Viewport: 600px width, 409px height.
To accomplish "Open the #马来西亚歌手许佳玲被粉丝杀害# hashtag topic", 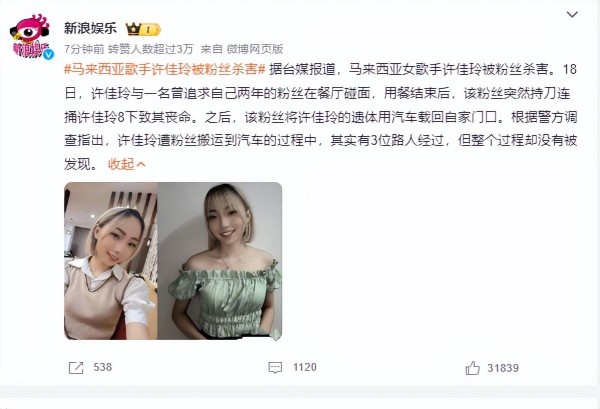I will pos(165,69).
